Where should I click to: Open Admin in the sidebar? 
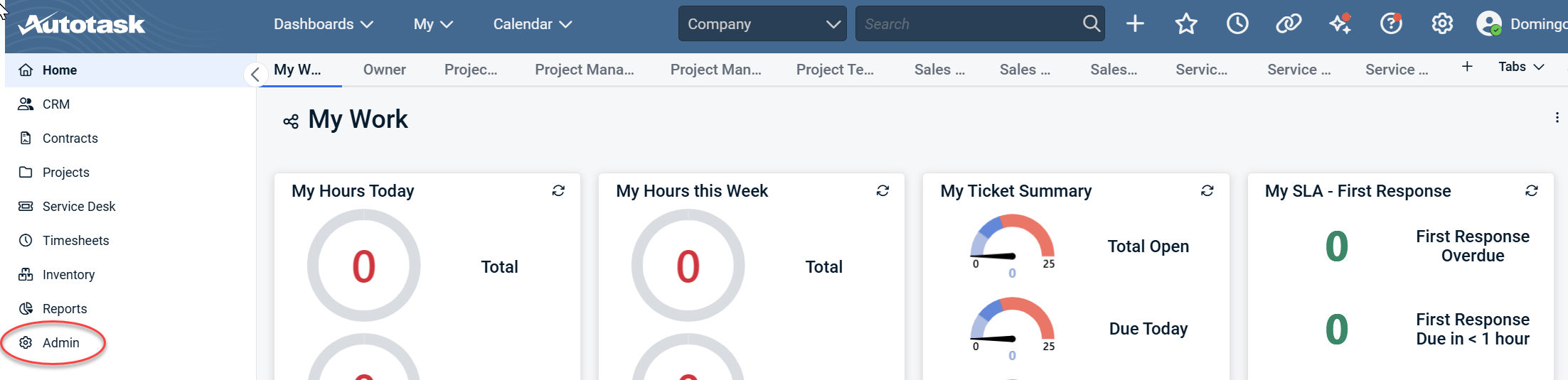click(60, 343)
